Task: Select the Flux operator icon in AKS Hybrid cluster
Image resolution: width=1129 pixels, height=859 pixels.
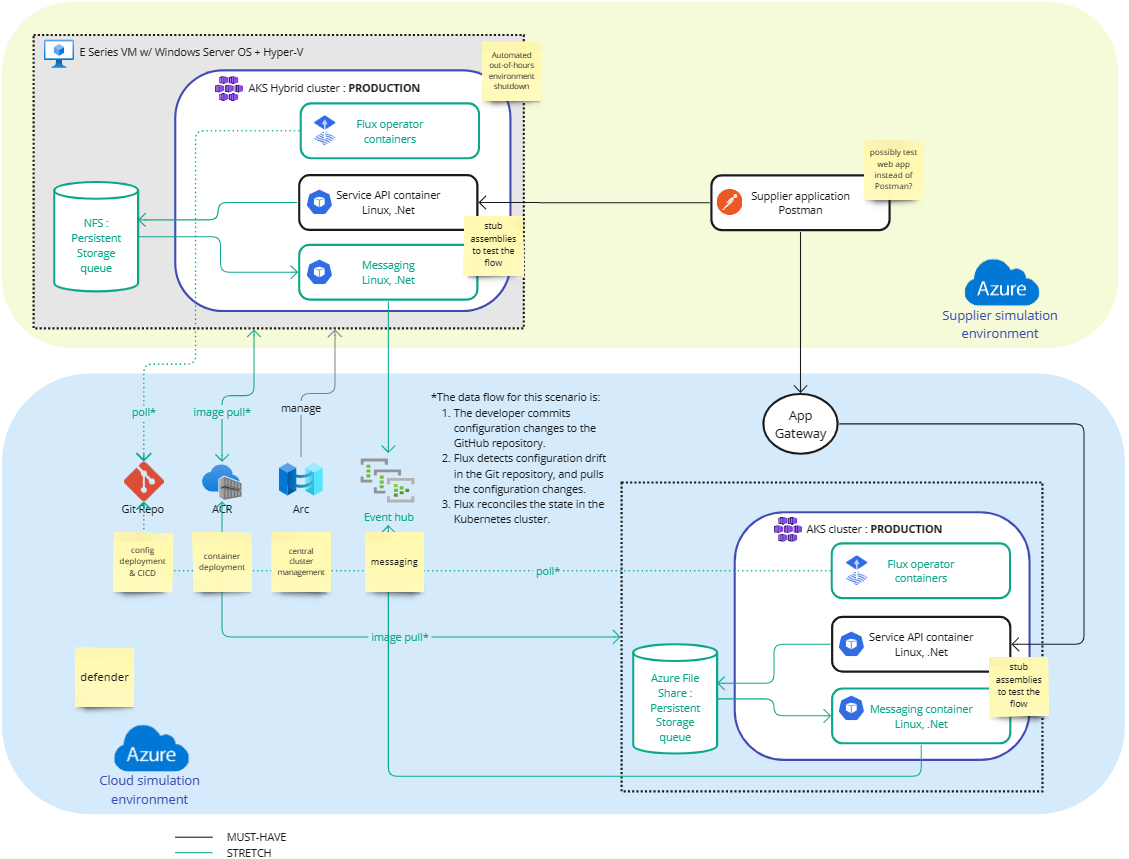Action: (323, 130)
